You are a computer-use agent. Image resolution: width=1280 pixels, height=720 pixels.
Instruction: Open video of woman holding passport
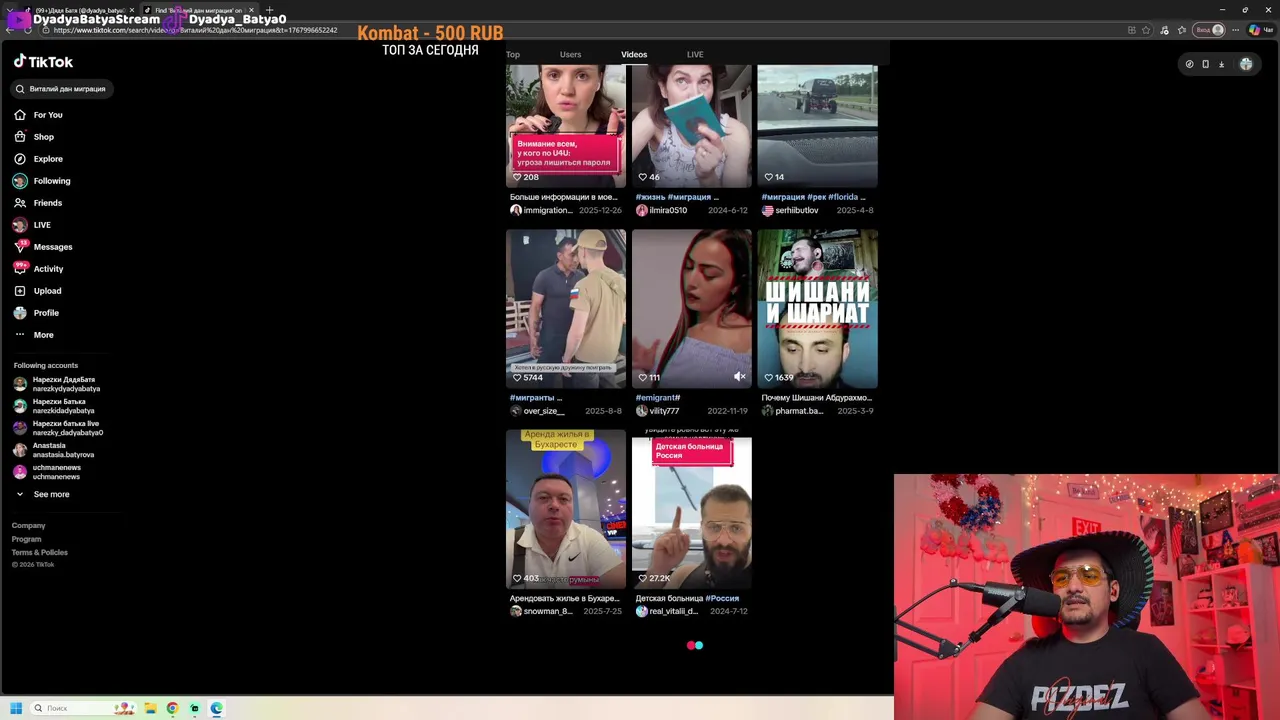(691, 126)
